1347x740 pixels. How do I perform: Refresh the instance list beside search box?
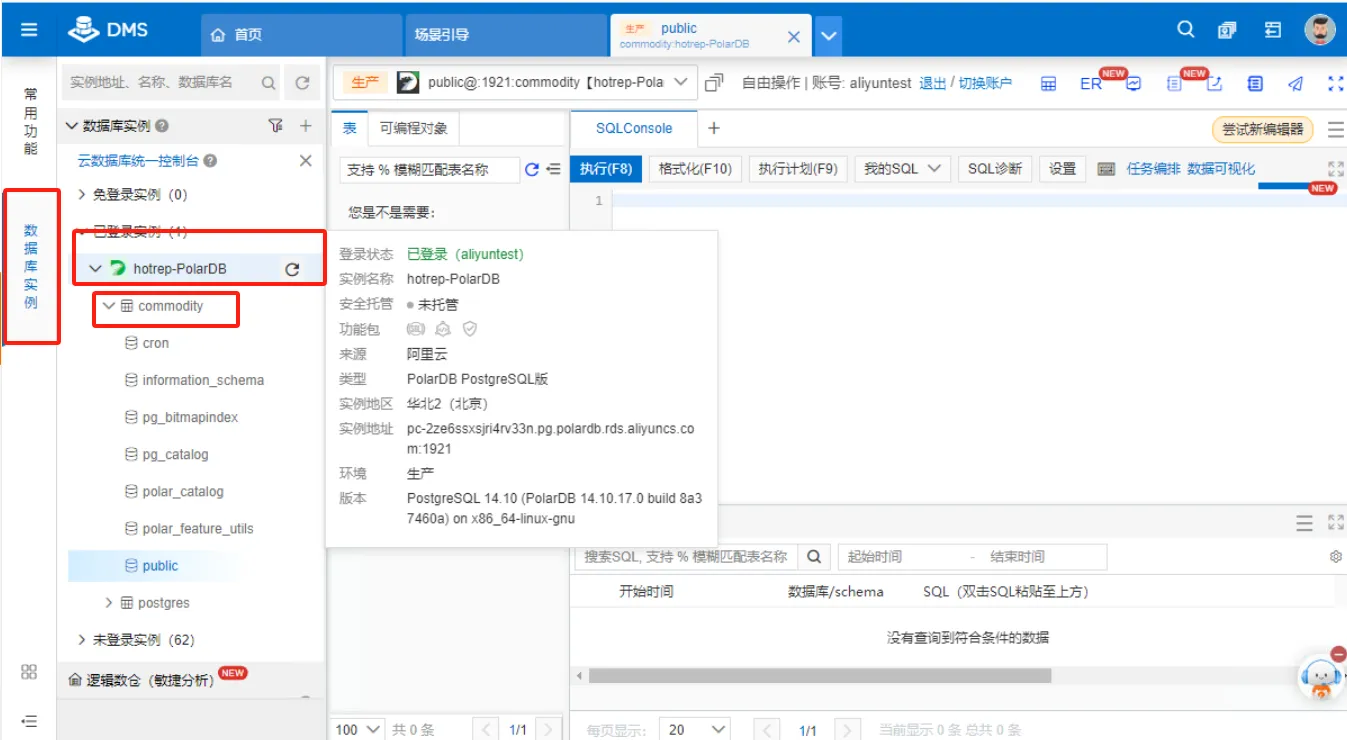302,84
